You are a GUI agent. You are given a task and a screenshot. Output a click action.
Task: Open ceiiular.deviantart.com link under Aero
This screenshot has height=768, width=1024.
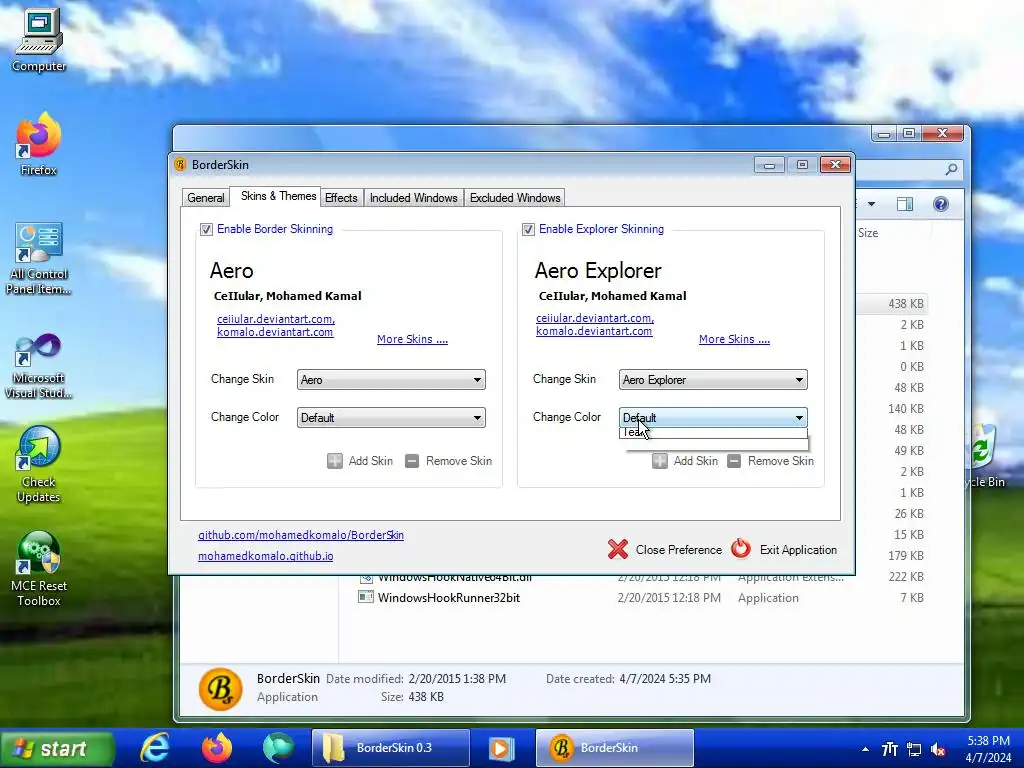(x=276, y=319)
